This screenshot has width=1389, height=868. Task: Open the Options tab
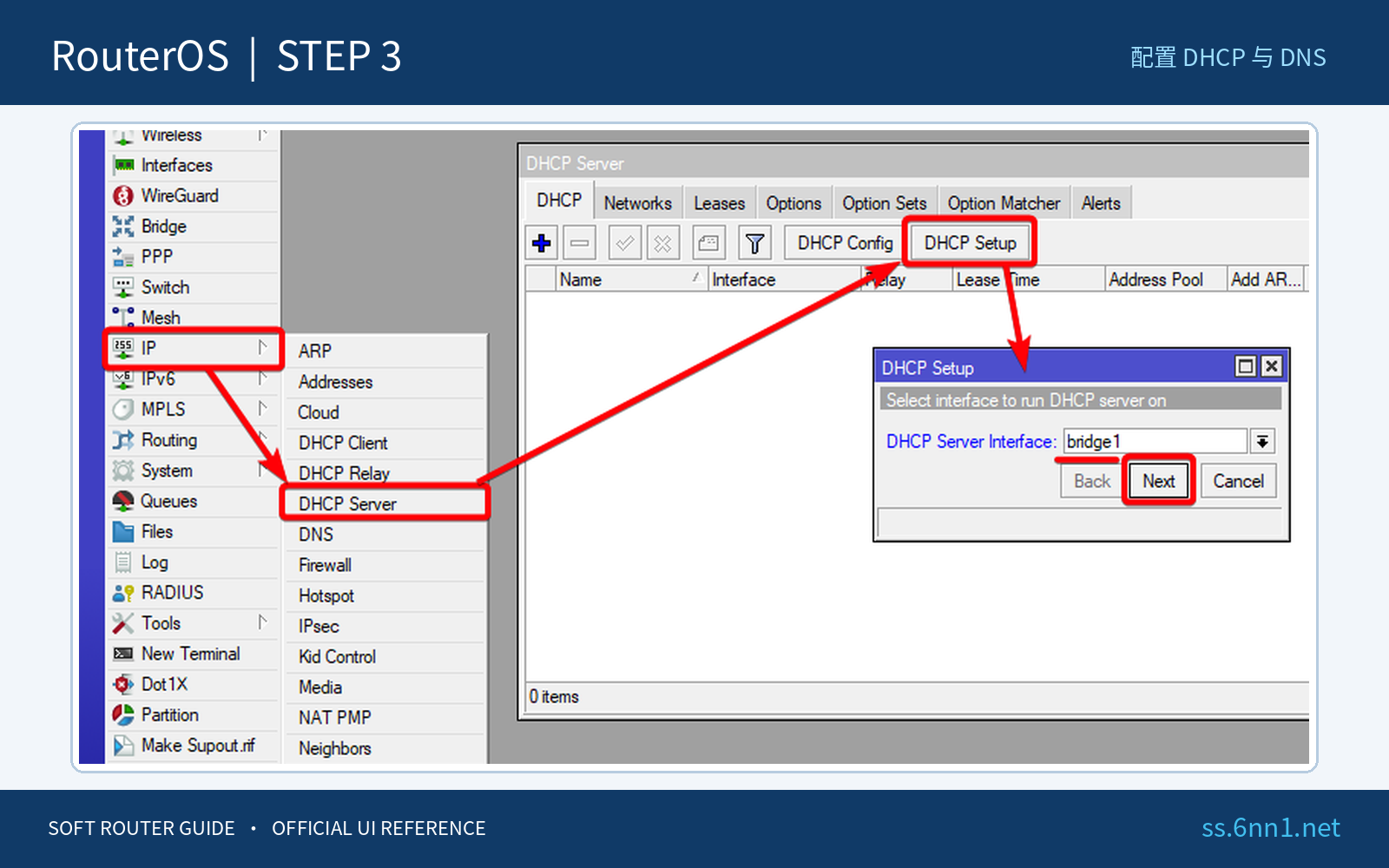(x=793, y=203)
